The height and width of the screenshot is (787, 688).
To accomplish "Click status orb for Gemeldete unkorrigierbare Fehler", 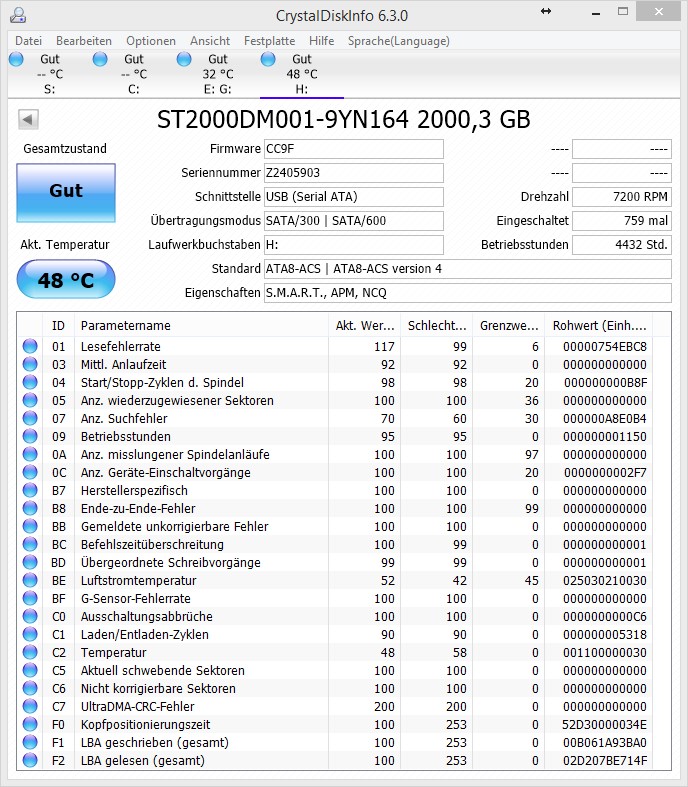I will 30,527.
